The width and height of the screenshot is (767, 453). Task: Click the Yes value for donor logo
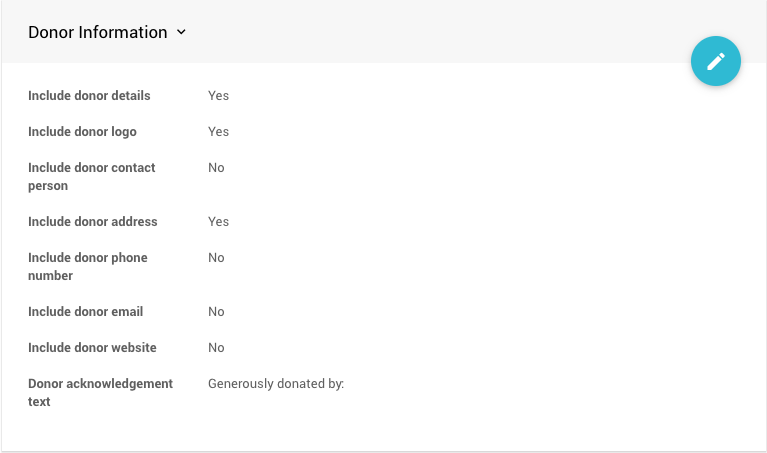[218, 132]
